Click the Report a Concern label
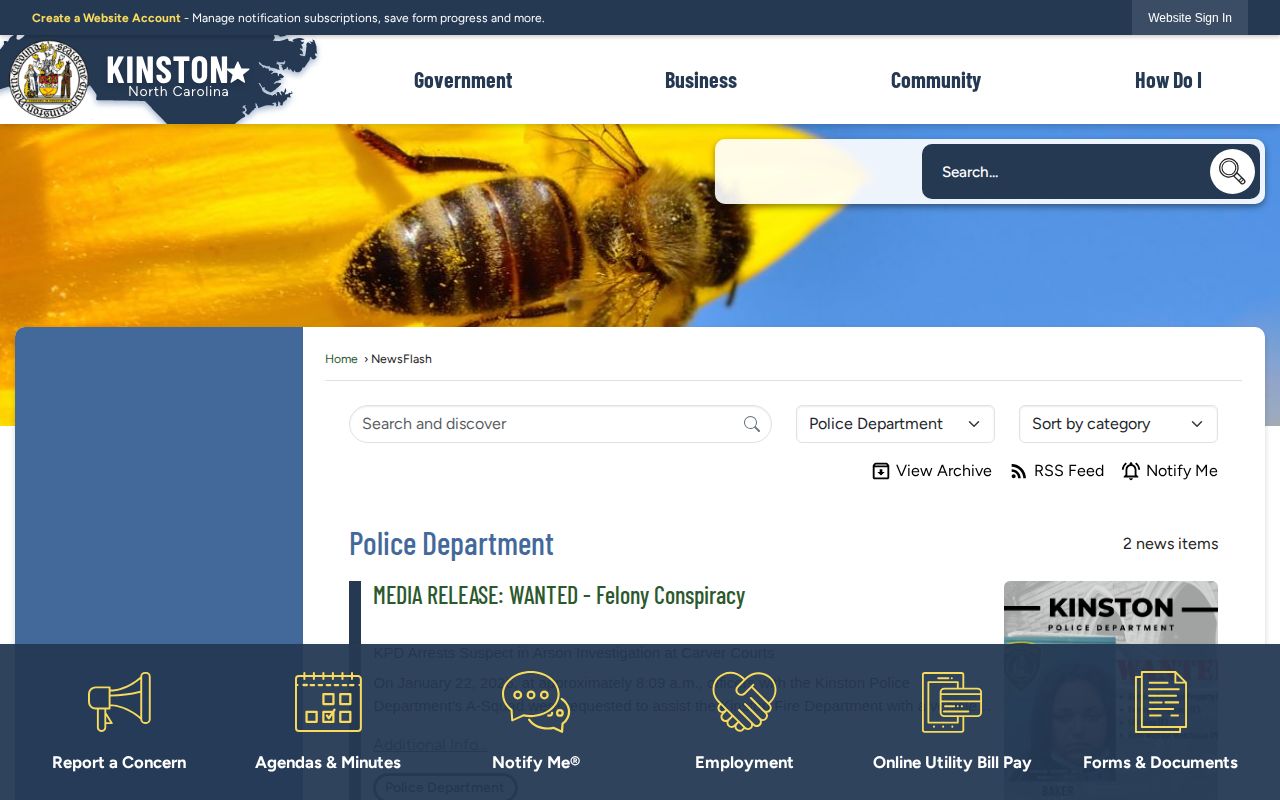1280x800 pixels. [x=119, y=762]
